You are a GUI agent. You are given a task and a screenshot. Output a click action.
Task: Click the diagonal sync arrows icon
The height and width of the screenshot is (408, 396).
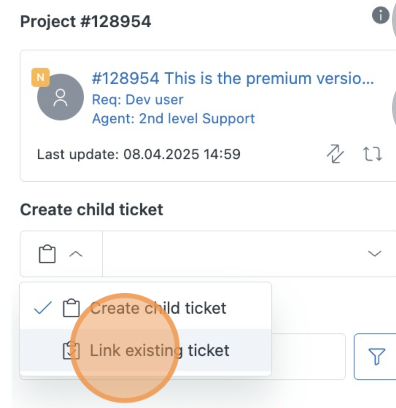click(x=335, y=154)
